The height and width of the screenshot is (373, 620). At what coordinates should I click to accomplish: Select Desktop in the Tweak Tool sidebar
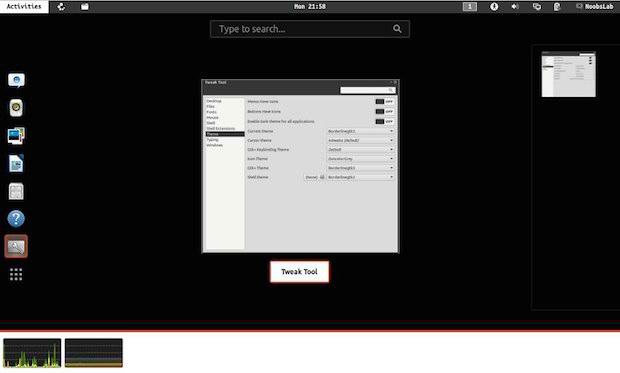coord(214,101)
